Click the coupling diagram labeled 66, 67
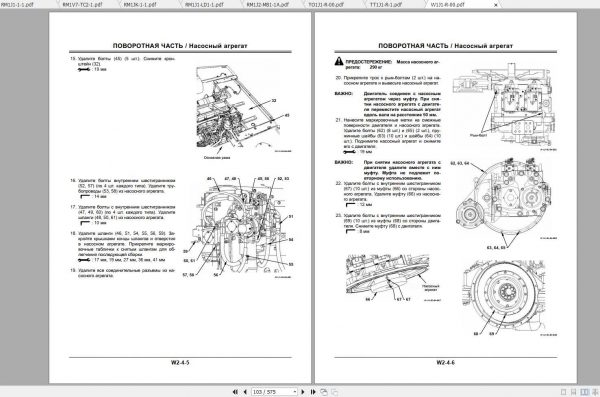600x397 pixels. [393, 278]
